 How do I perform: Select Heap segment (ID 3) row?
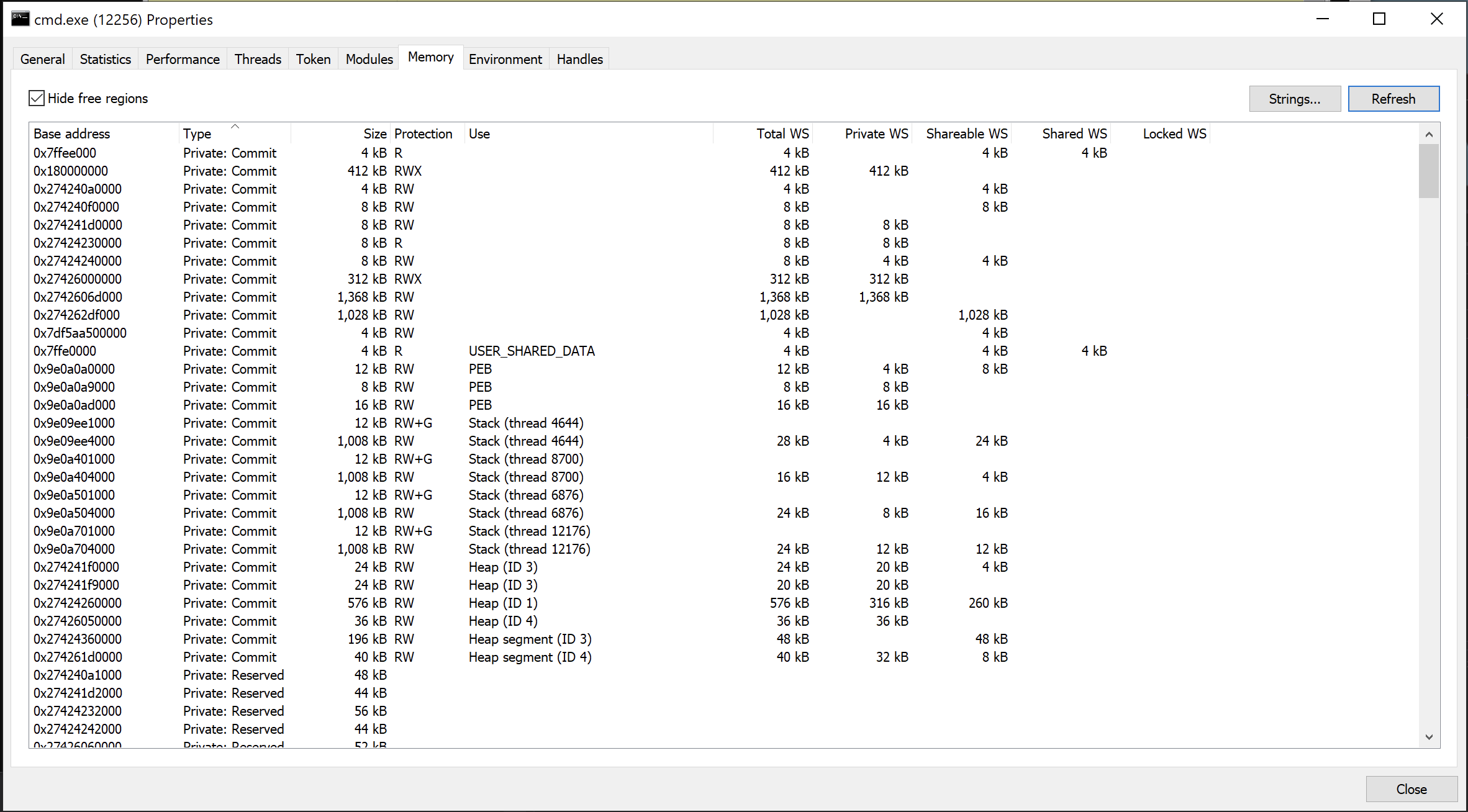tap(530, 639)
